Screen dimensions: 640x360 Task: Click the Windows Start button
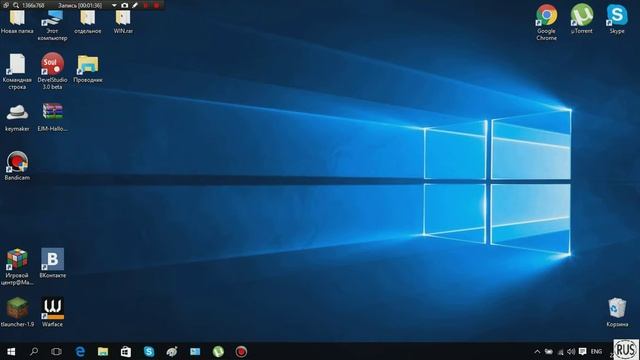pyautogui.click(x=11, y=351)
